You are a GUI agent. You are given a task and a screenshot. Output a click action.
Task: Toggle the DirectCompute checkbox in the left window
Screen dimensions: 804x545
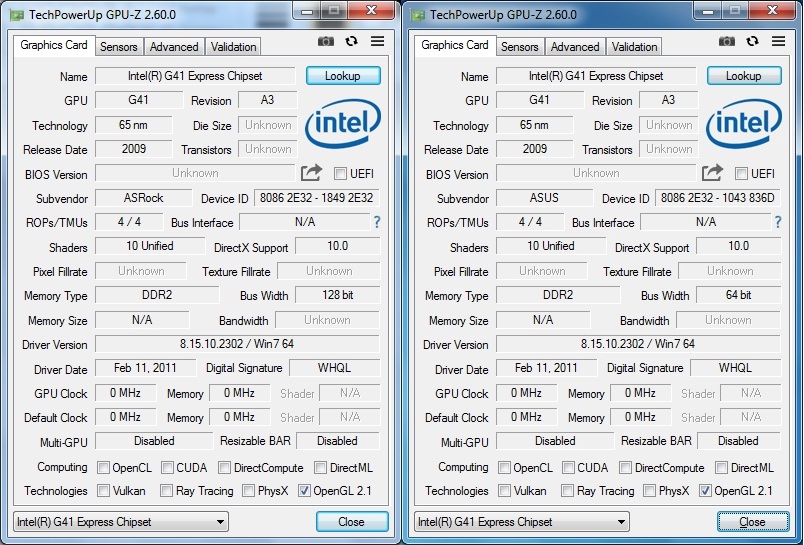pos(224,468)
